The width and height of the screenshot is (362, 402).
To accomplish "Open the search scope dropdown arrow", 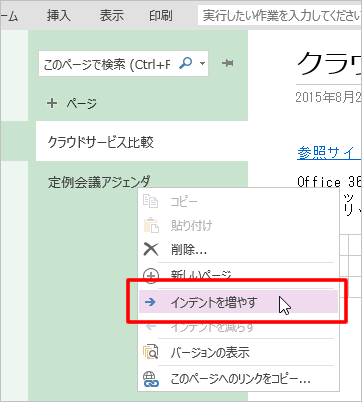I will [202, 63].
